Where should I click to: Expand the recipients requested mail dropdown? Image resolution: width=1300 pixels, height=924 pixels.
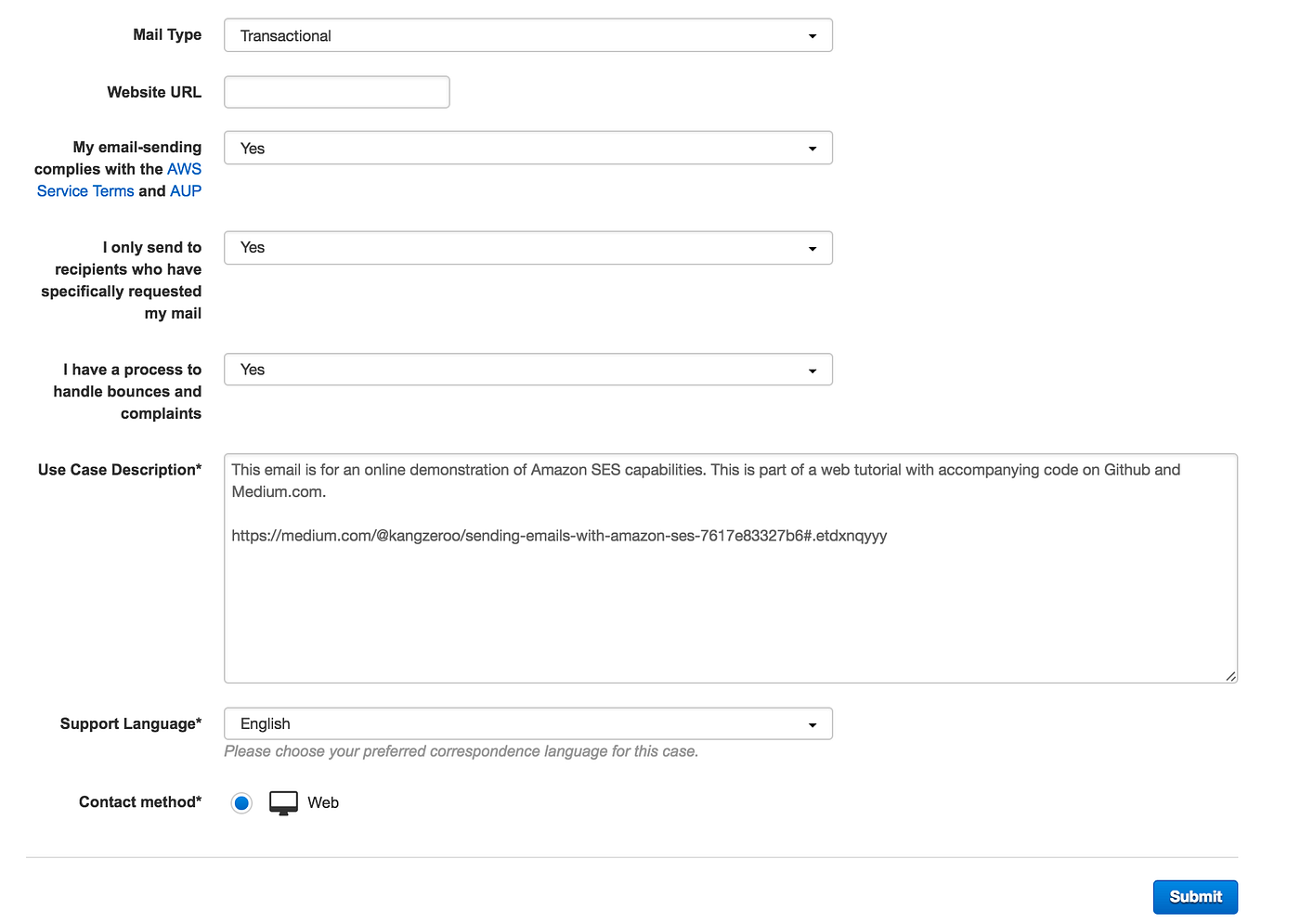pos(528,248)
